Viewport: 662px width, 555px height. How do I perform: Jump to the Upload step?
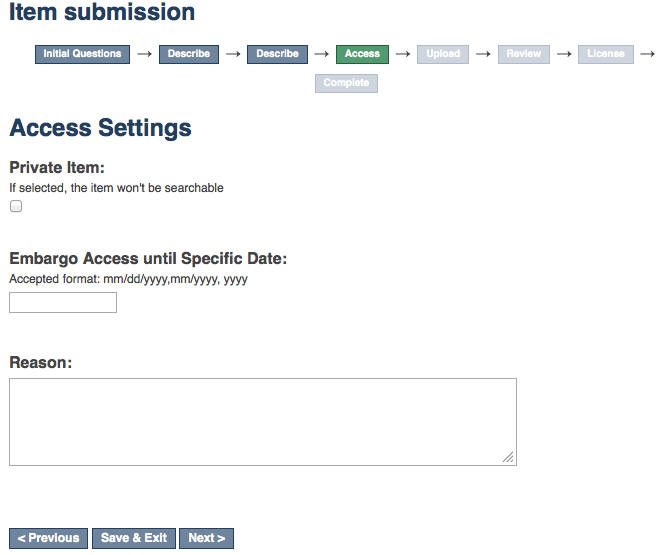pyautogui.click(x=442, y=54)
